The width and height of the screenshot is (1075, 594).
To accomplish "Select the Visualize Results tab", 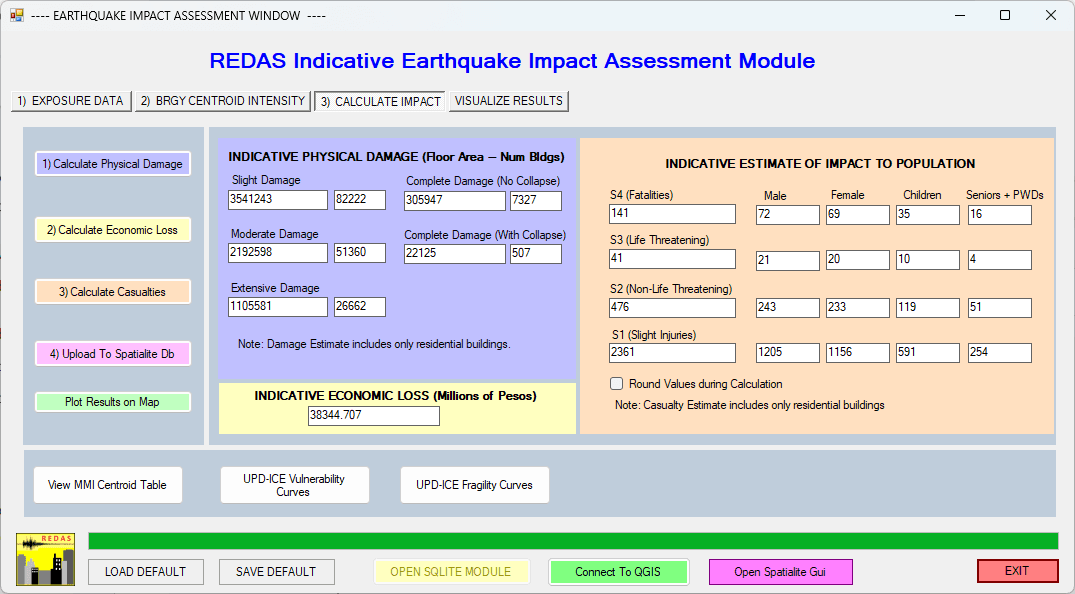I will (509, 101).
